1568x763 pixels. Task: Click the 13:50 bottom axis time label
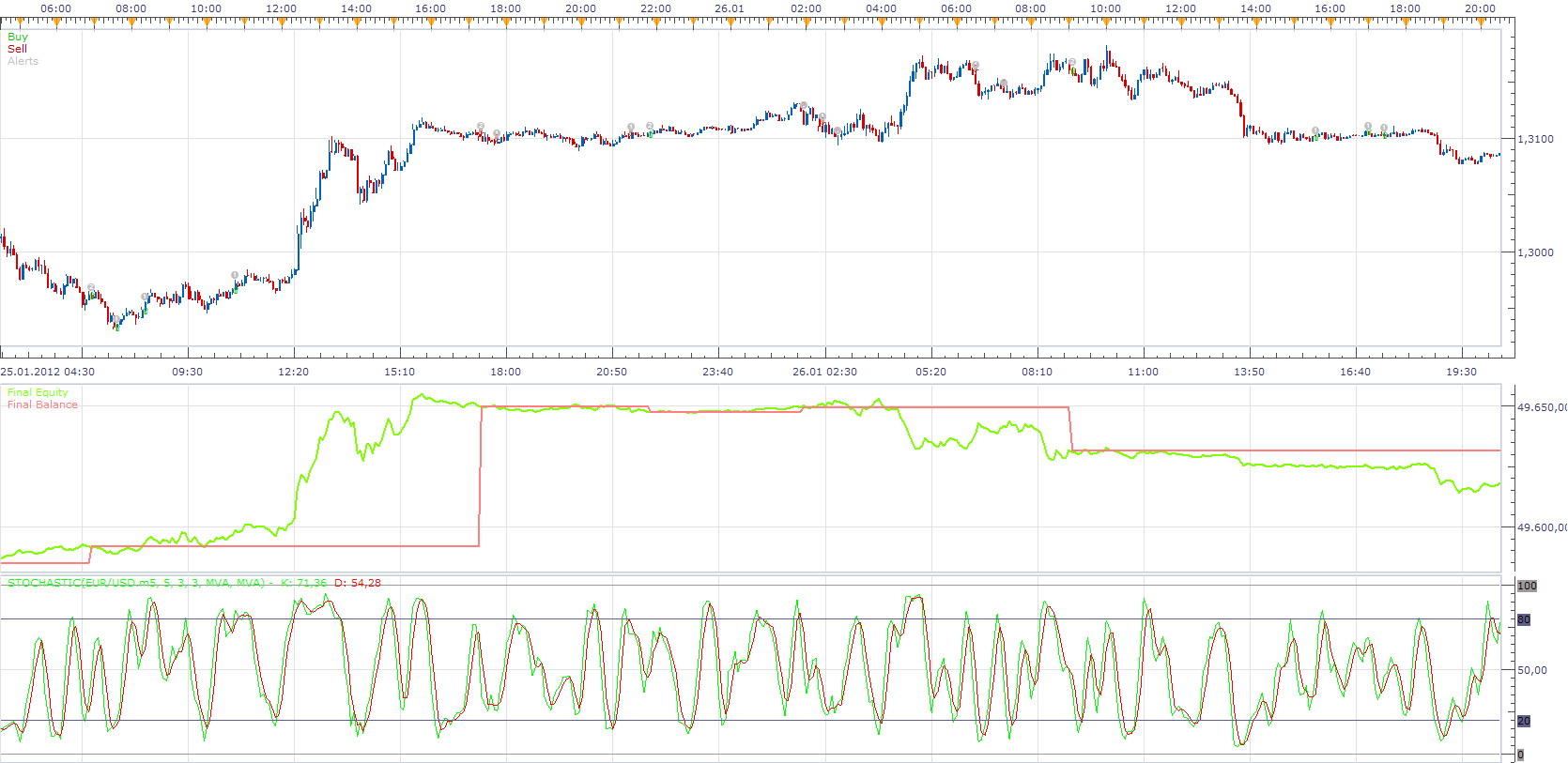tap(1249, 372)
